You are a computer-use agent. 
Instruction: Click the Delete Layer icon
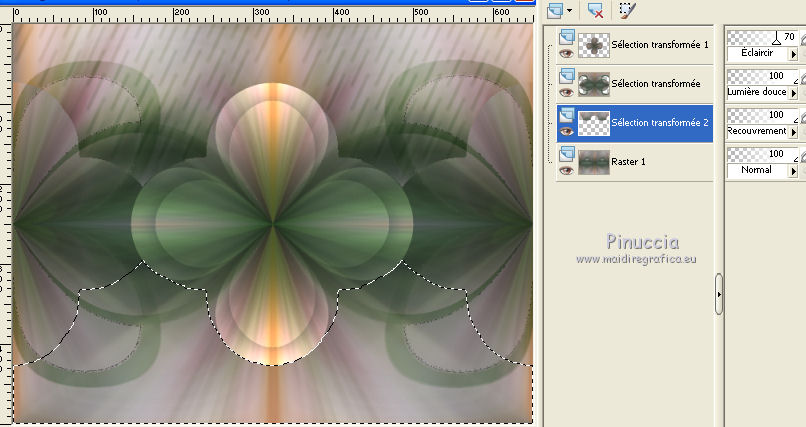pyautogui.click(x=595, y=10)
